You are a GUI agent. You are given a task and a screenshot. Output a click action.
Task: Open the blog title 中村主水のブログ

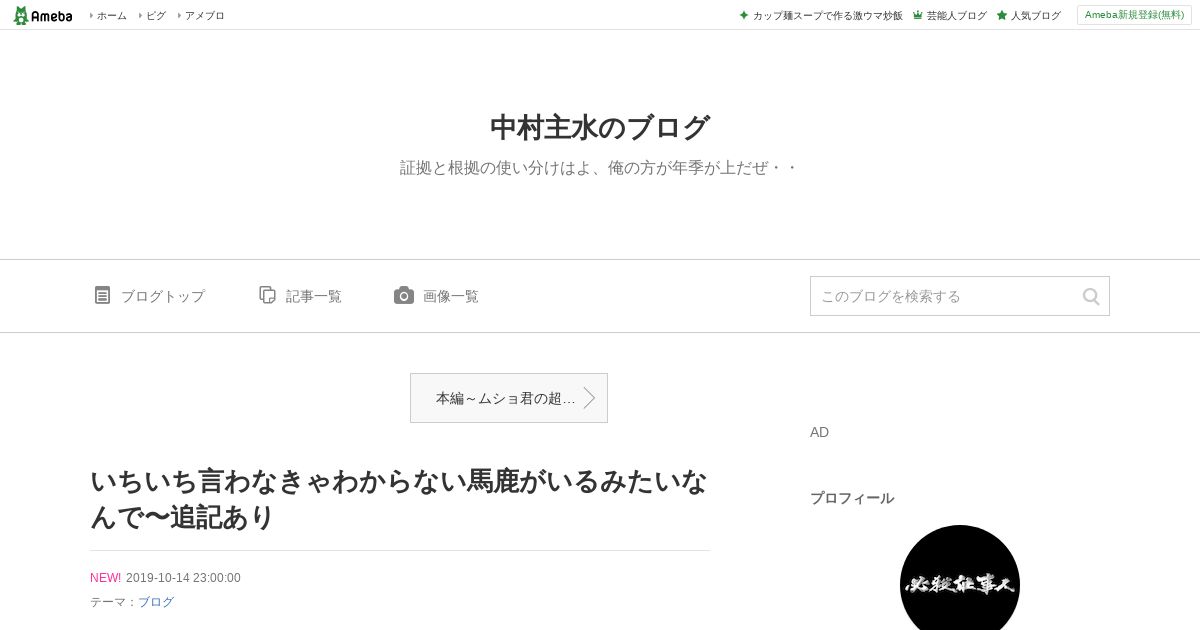(600, 128)
